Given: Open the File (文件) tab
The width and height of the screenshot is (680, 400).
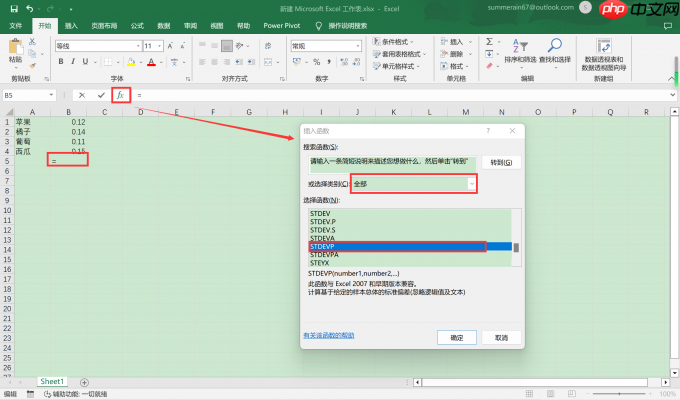Looking at the screenshot, I should point(16,26).
